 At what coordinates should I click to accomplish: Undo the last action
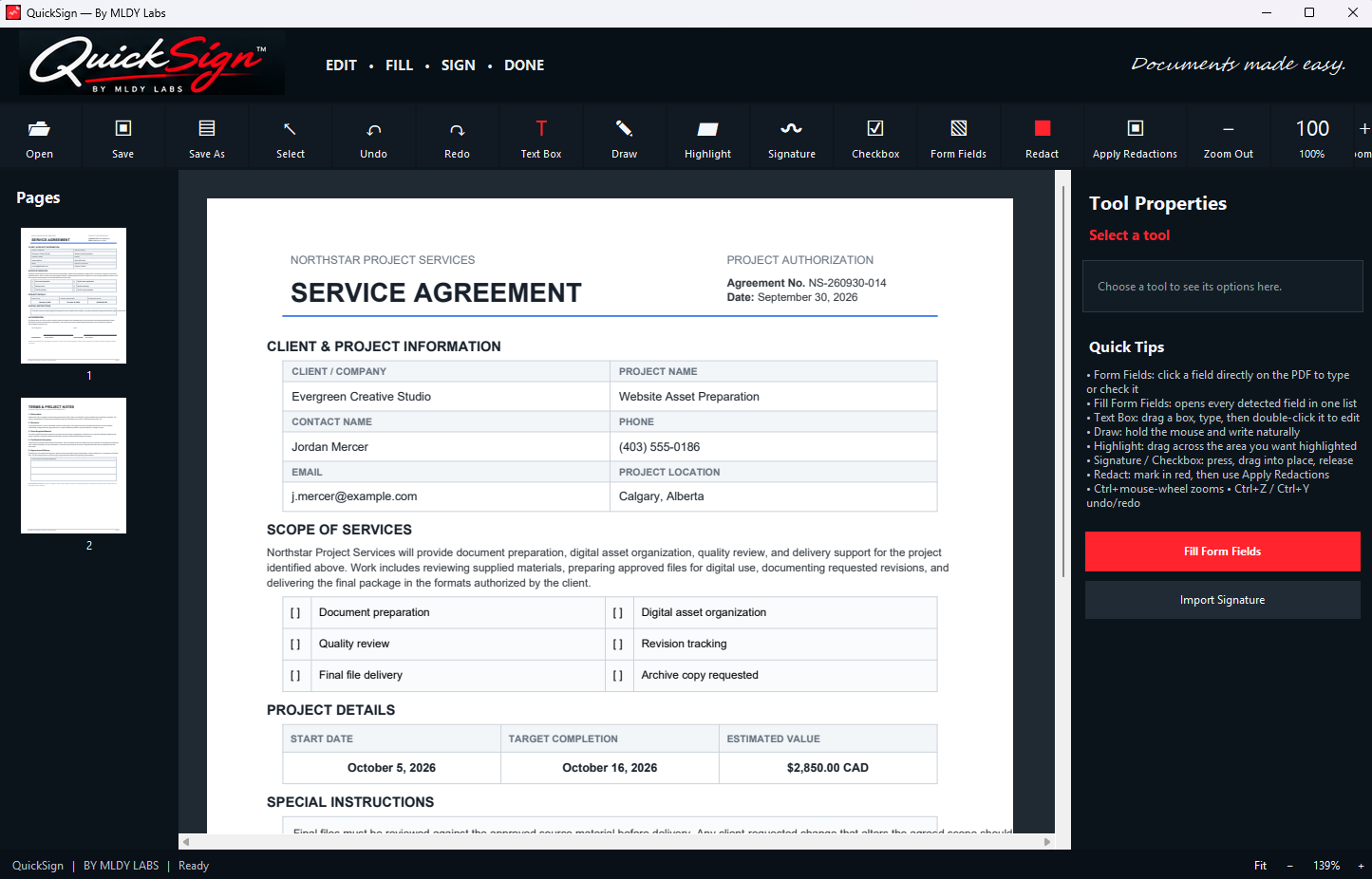(x=374, y=137)
